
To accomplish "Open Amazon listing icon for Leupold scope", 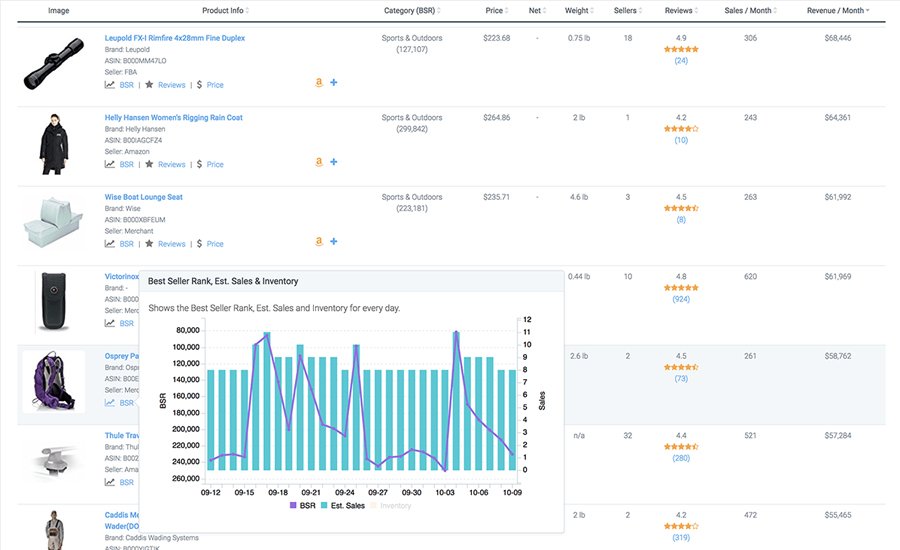I will click(319, 83).
